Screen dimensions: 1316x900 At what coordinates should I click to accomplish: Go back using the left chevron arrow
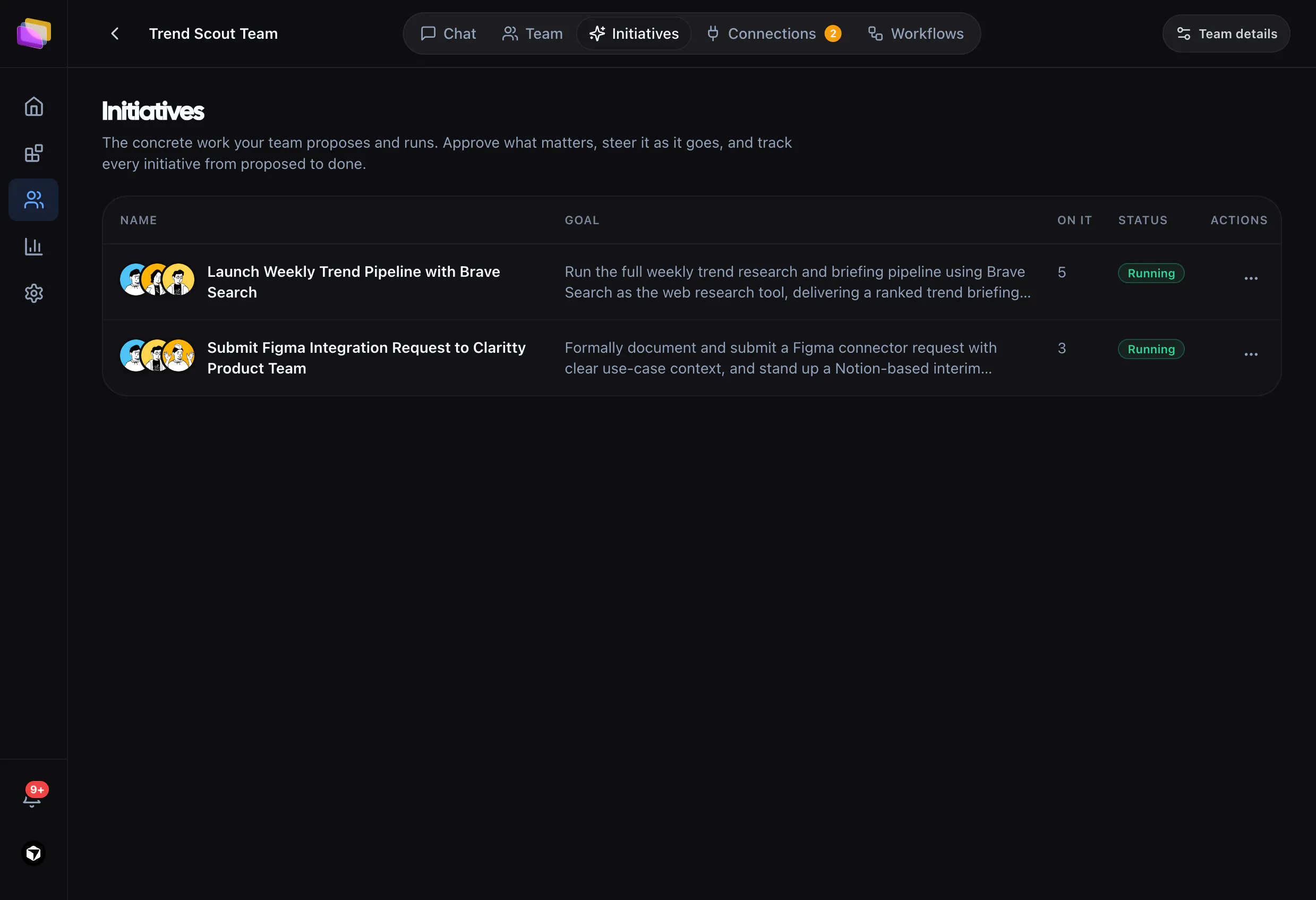[115, 33]
